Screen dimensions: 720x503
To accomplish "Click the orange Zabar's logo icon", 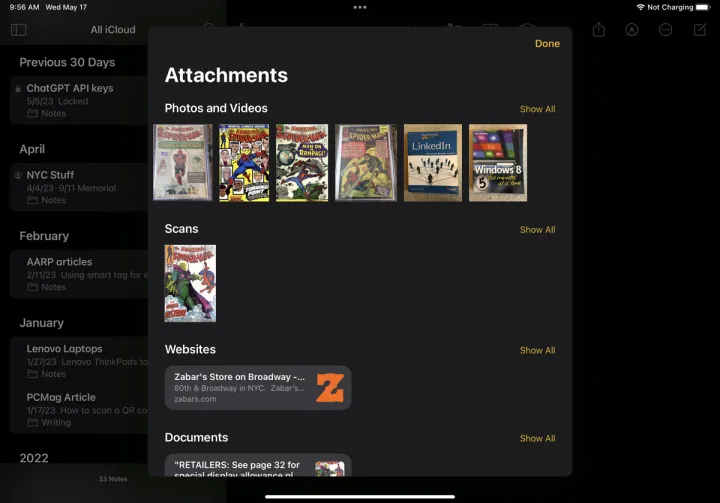I will pyautogui.click(x=330, y=388).
